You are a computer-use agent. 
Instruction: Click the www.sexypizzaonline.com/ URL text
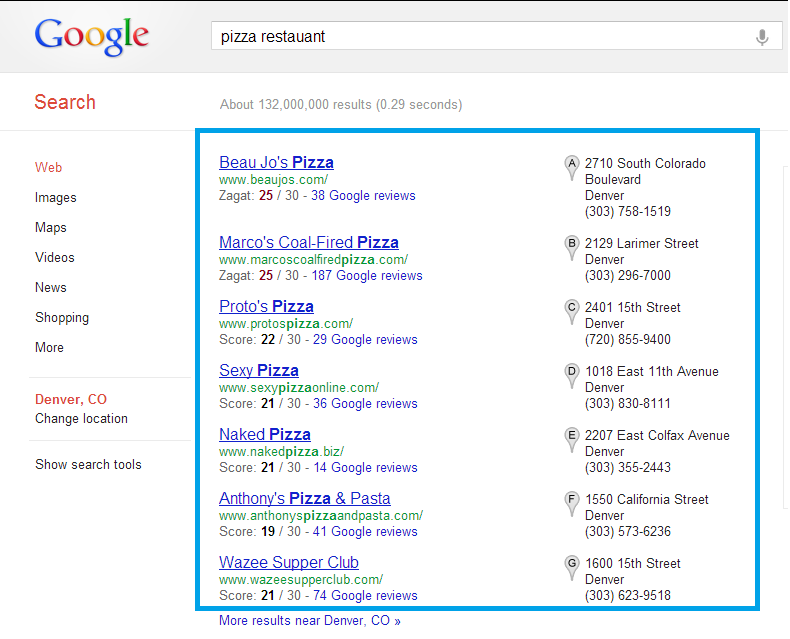pos(298,388)
